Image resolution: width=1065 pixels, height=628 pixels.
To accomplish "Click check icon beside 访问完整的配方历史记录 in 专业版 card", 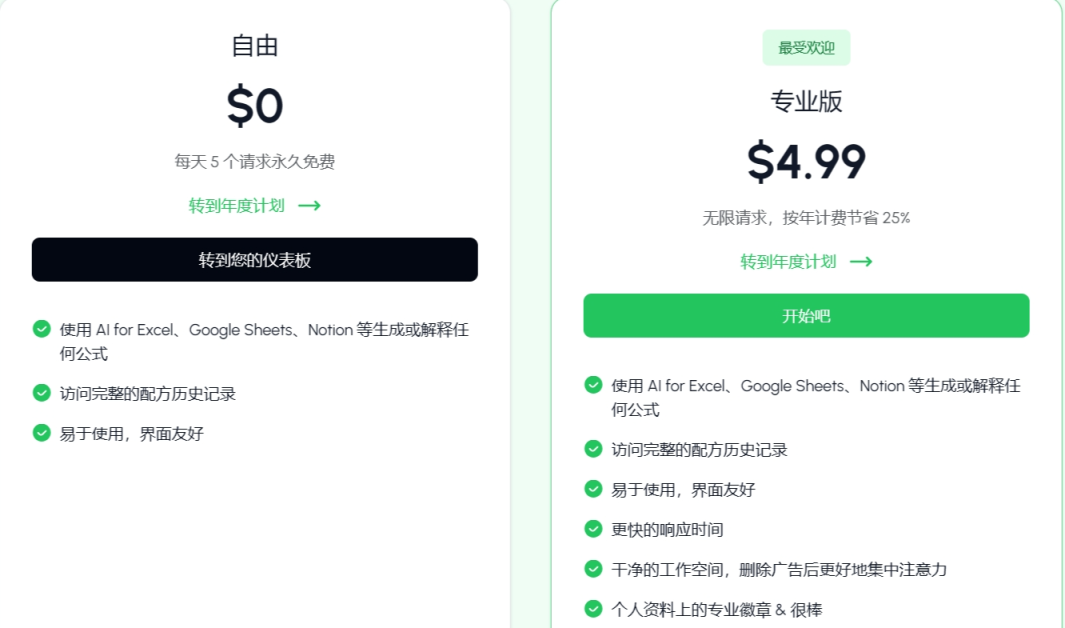I will (593, 449).
